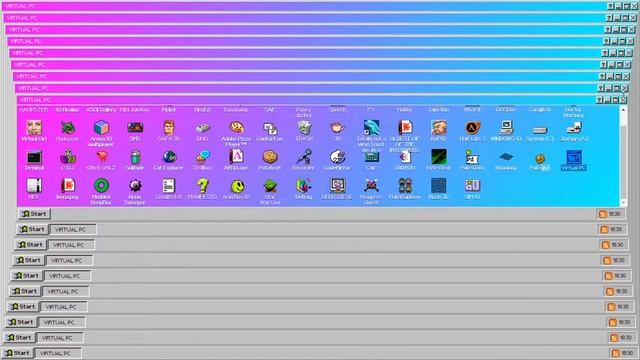Image resolution: width=640 pixels, height=360 pixels.
Task: Open the Byte Beat green wave icon
Action: (438, 157)
